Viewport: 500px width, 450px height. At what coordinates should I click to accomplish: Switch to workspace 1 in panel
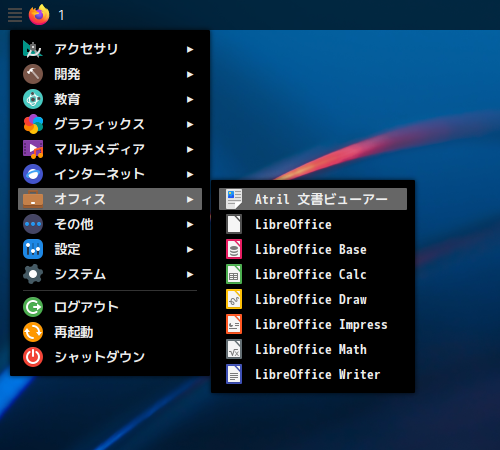point(61,15)
